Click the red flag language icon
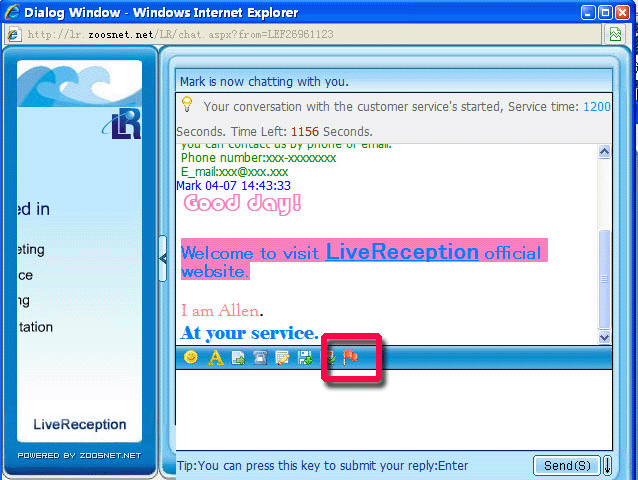Screen dimensions: 638x480 pos(350,358)
